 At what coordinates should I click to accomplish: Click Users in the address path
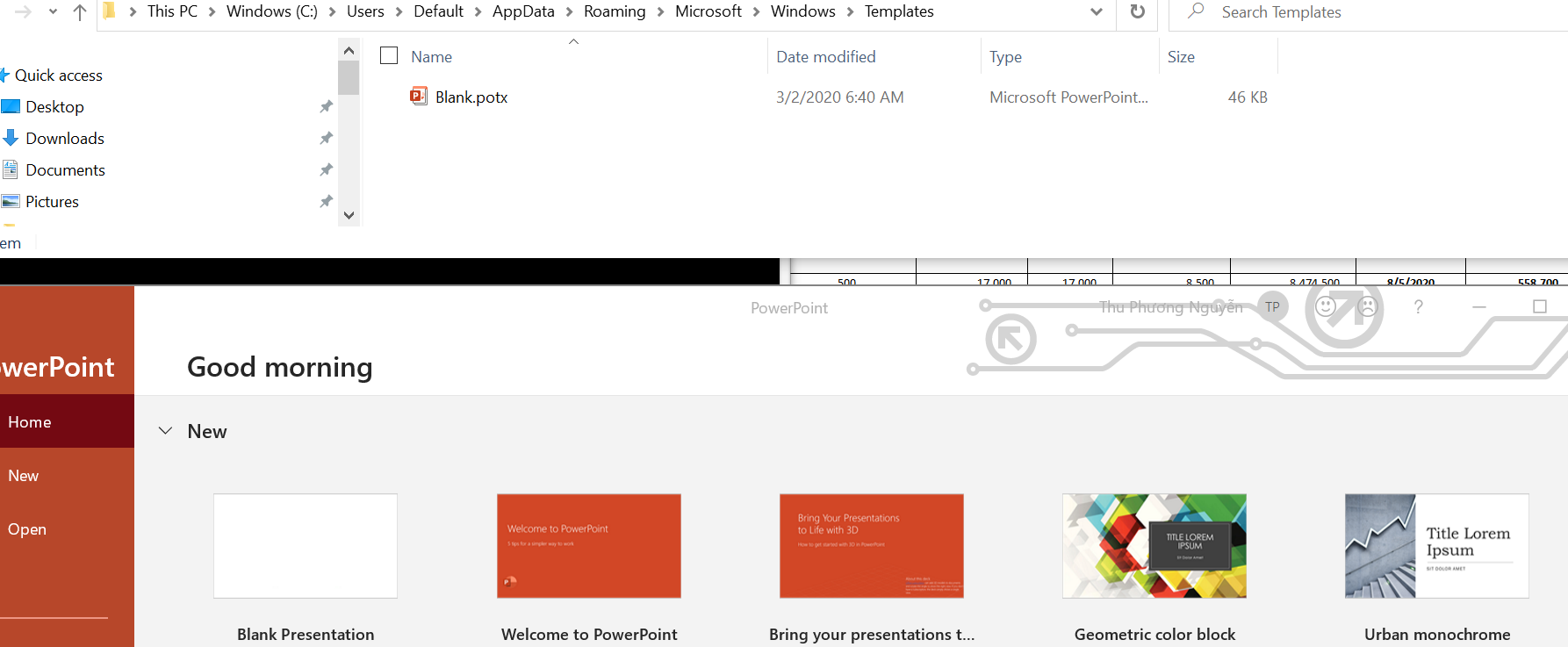(365, 11)
